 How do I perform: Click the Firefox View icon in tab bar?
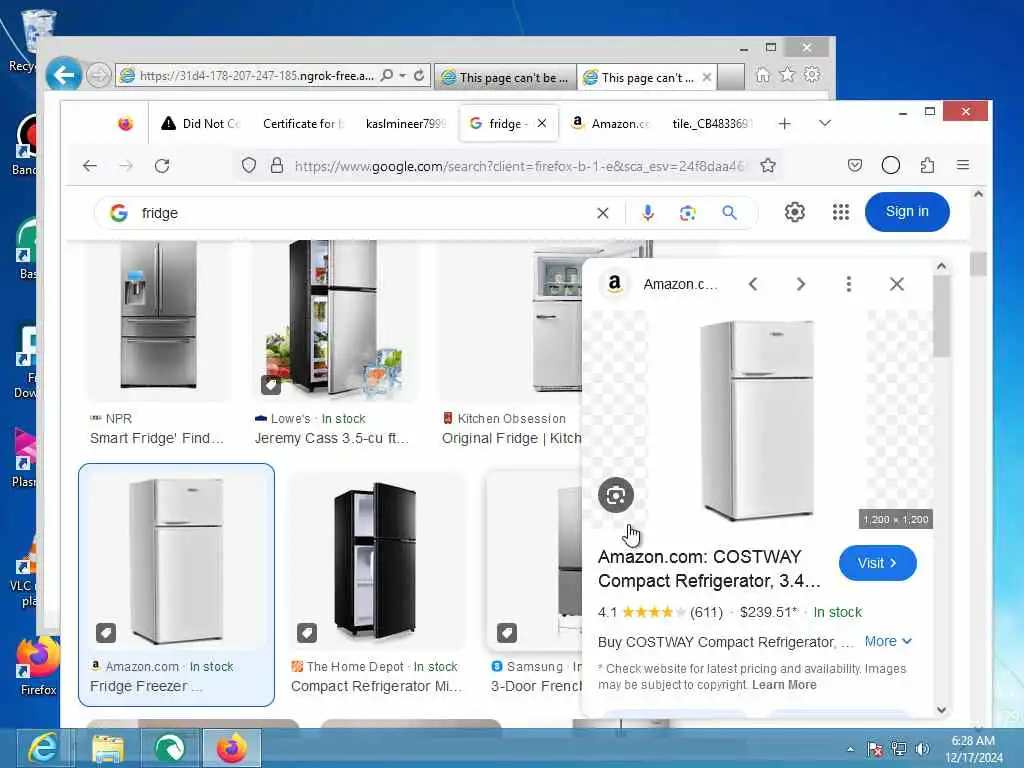(x=125, y=123)
